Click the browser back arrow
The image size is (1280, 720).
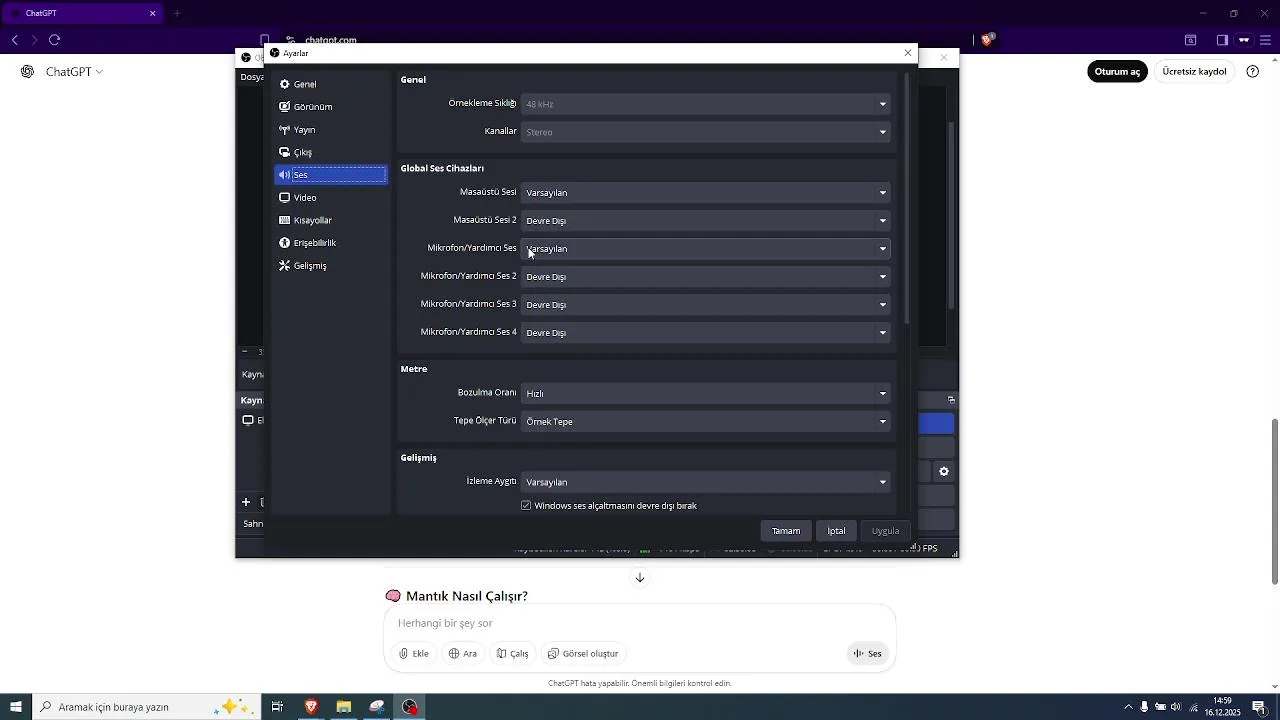(x=14, y=40)
